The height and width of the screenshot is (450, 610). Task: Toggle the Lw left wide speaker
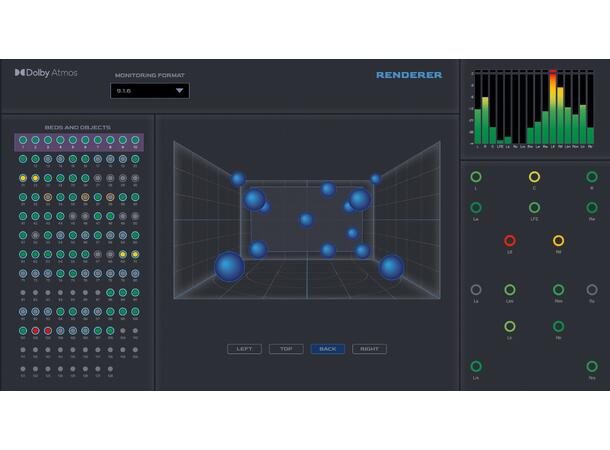point(476,208)
